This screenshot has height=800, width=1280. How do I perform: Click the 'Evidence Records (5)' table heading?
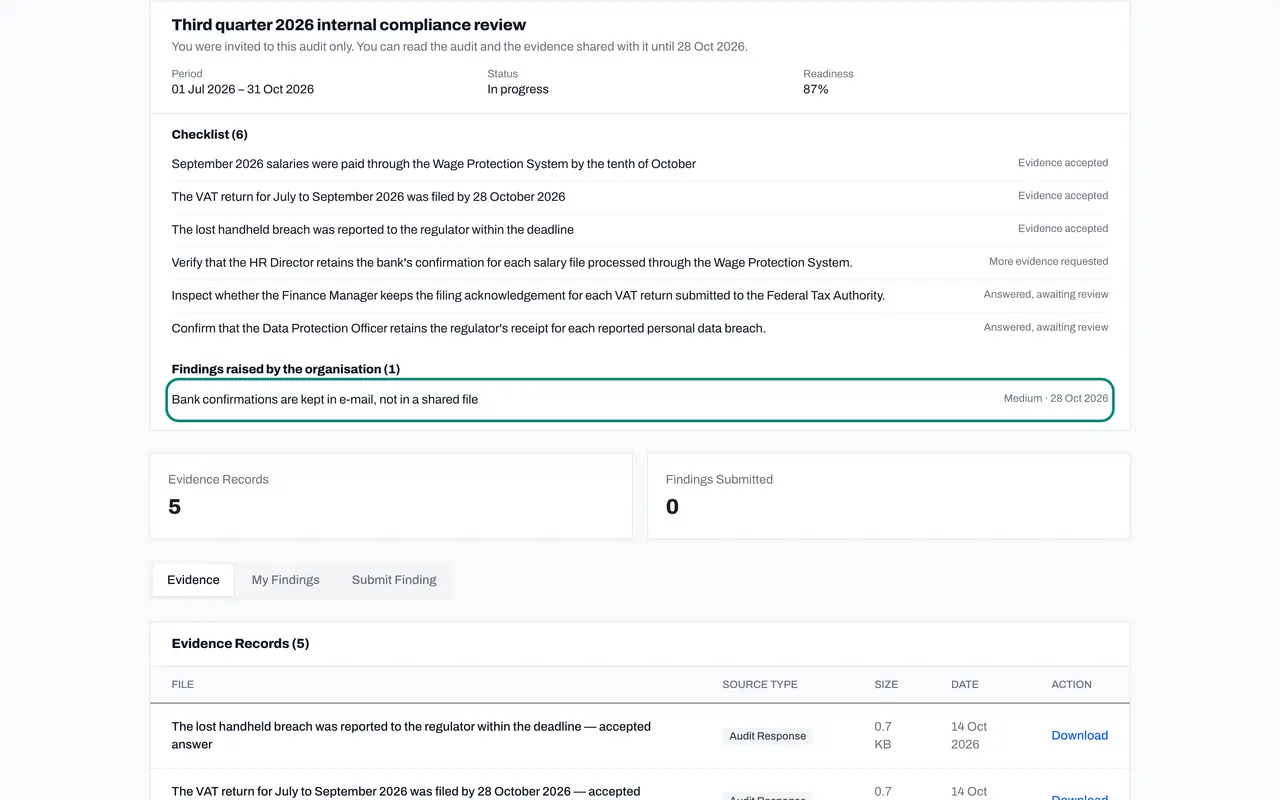(x=240, y=644)
